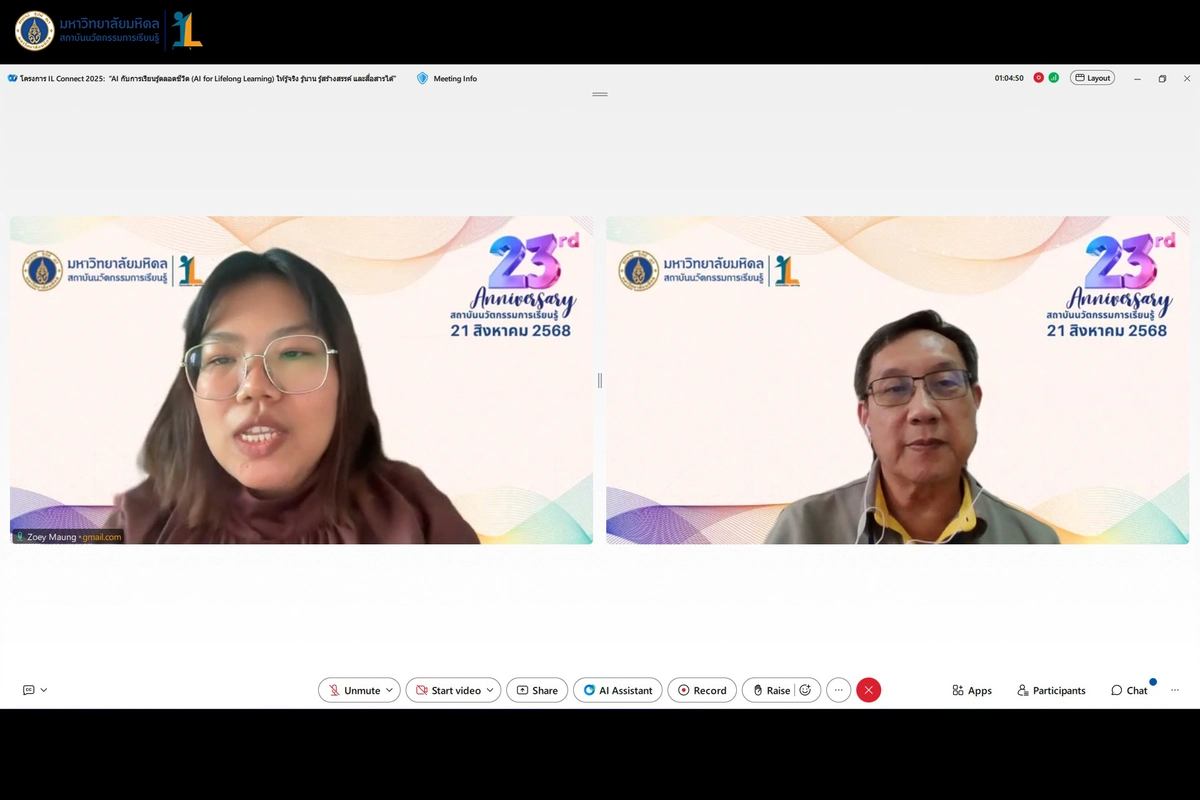Leave the meeting with the red X button

[x=868, y=690]
